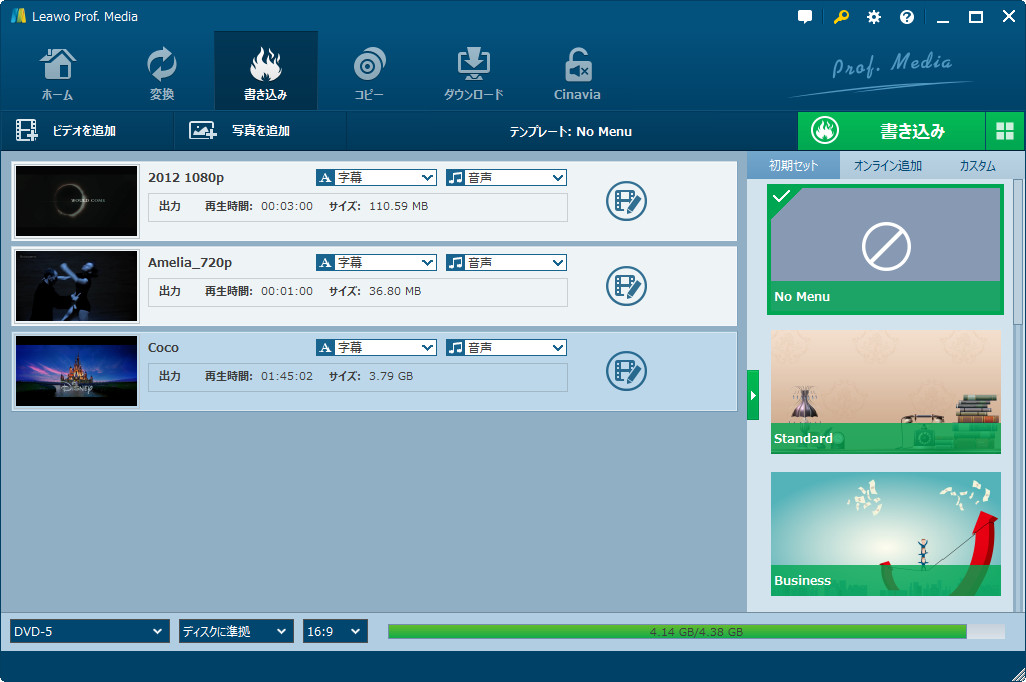Open audio dropdown for Amelia_720p

[x=506, y=262]
